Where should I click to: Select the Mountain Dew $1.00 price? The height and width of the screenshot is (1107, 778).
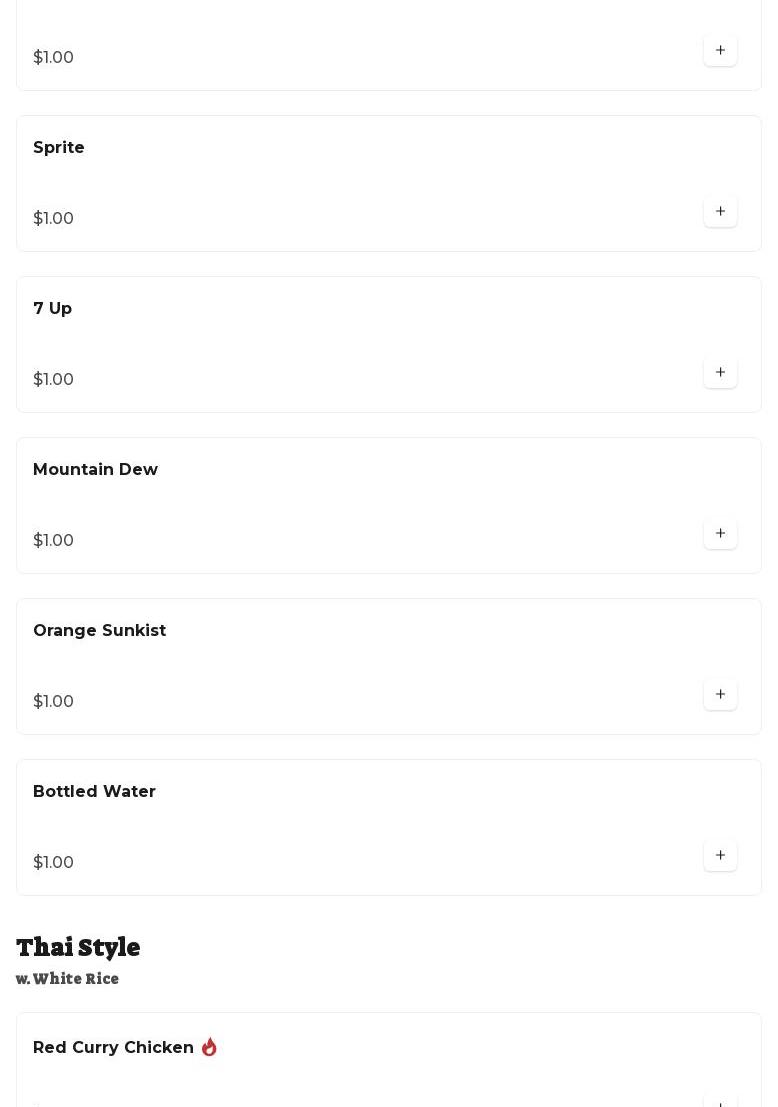54,541
